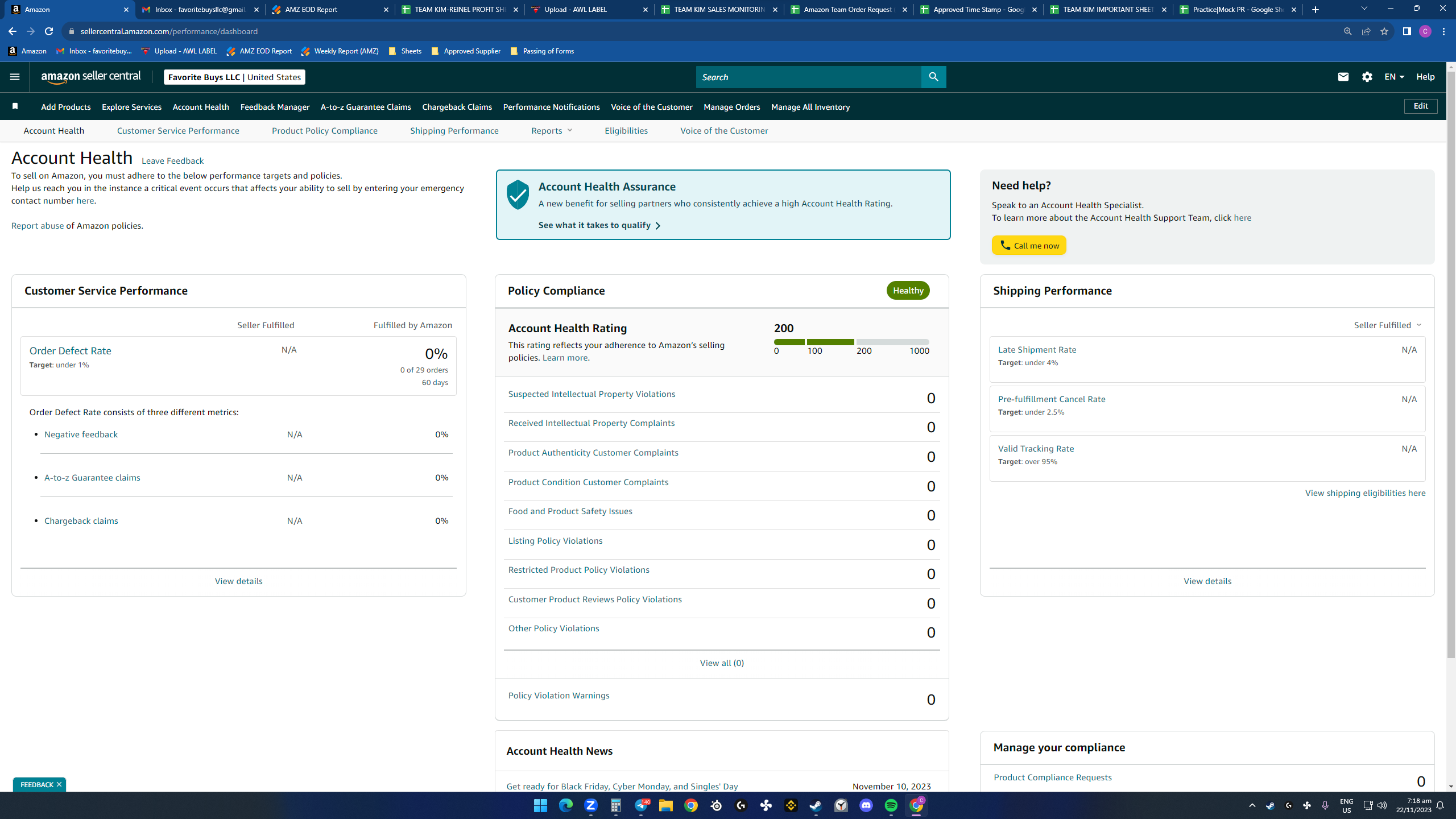Click Call me now button

(1029, 245)
